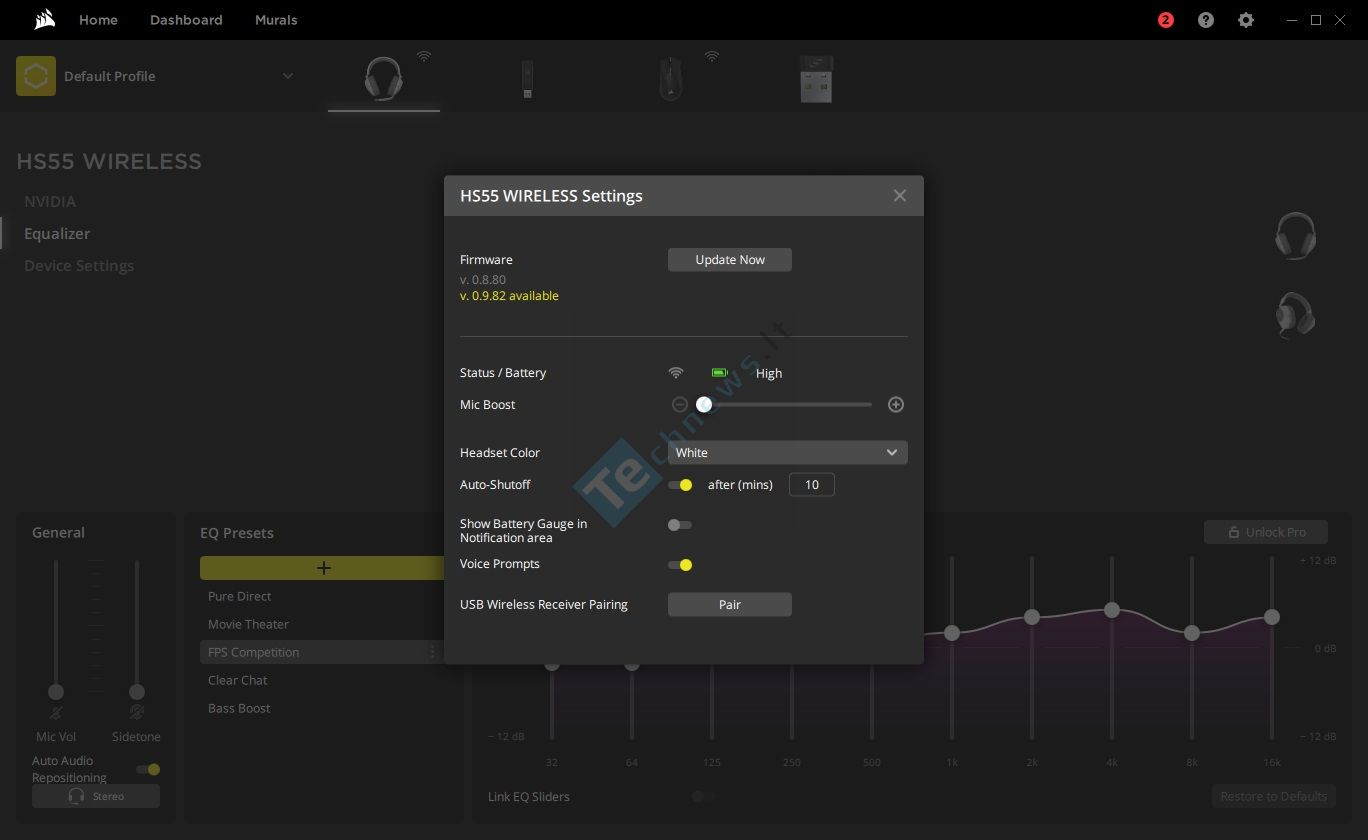Click the Default Profile hexagon icon
Screen dimensions: 1368x840
point(36,76)
